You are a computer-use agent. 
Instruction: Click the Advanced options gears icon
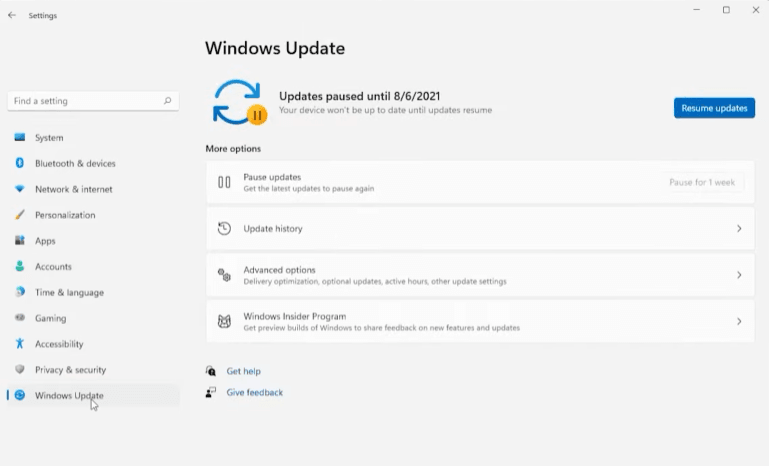(x=224, y=275)
